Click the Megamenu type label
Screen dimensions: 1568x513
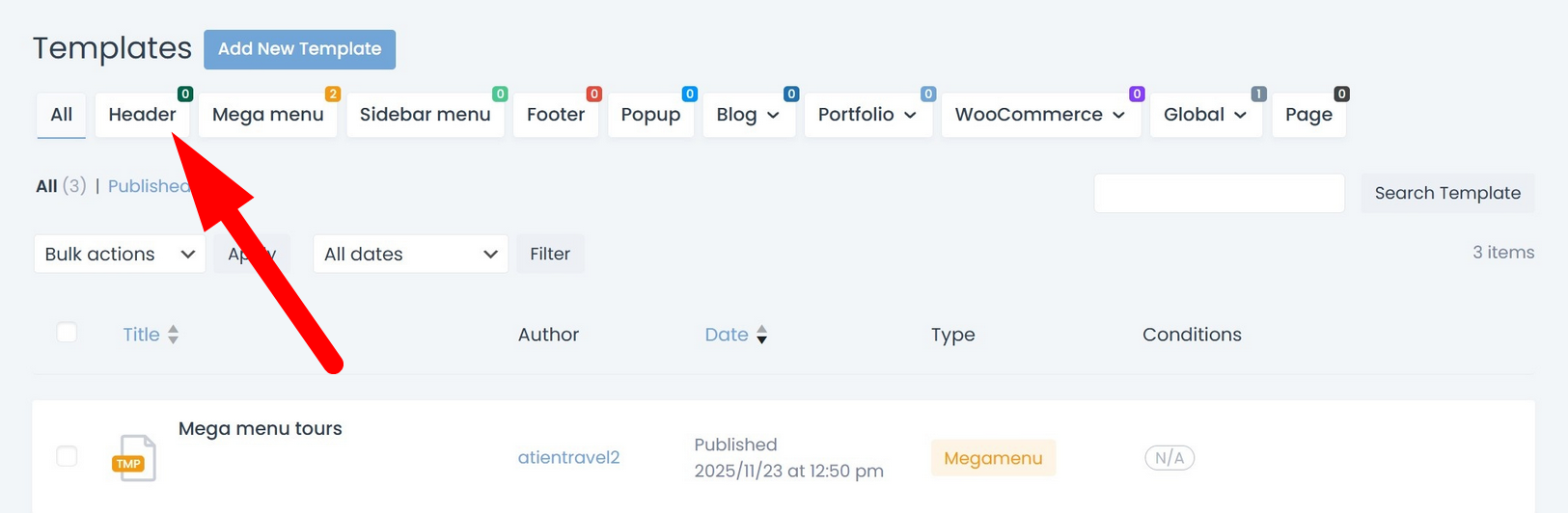point(993,459)
